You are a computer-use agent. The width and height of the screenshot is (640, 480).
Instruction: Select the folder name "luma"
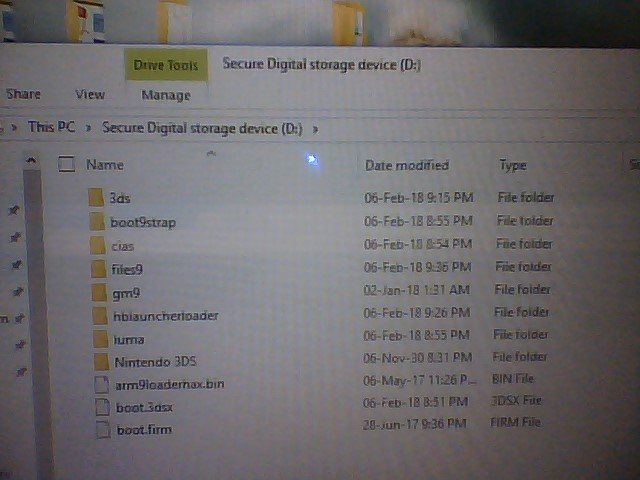tap(129, 340)
